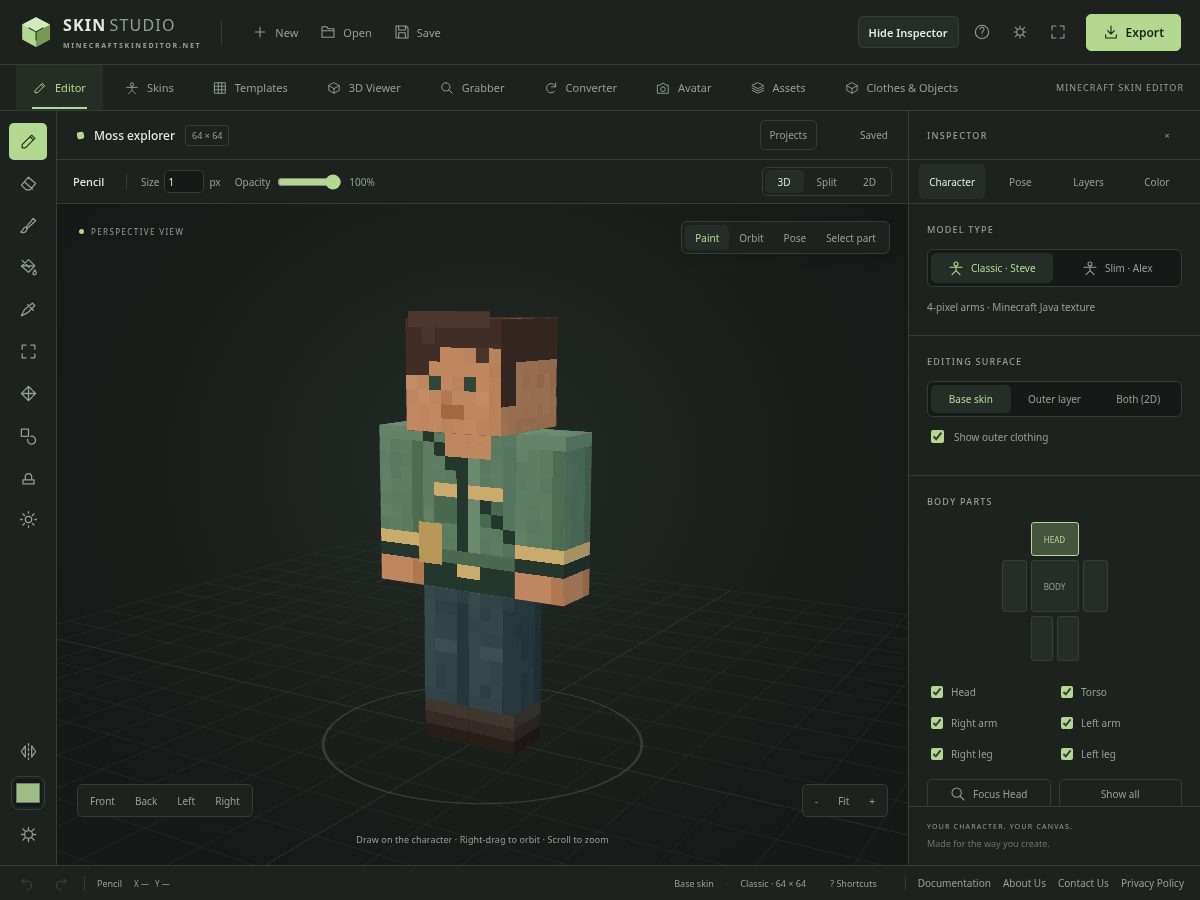This screenshot has width=1200, height=900.
Task: Hide the Inspector panel
Action: click(908, 32)
